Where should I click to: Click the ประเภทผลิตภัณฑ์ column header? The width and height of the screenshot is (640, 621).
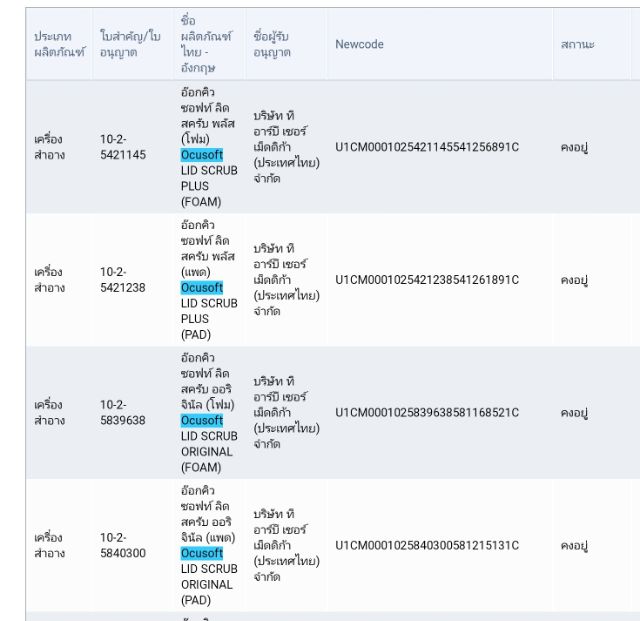pos(59,44)
